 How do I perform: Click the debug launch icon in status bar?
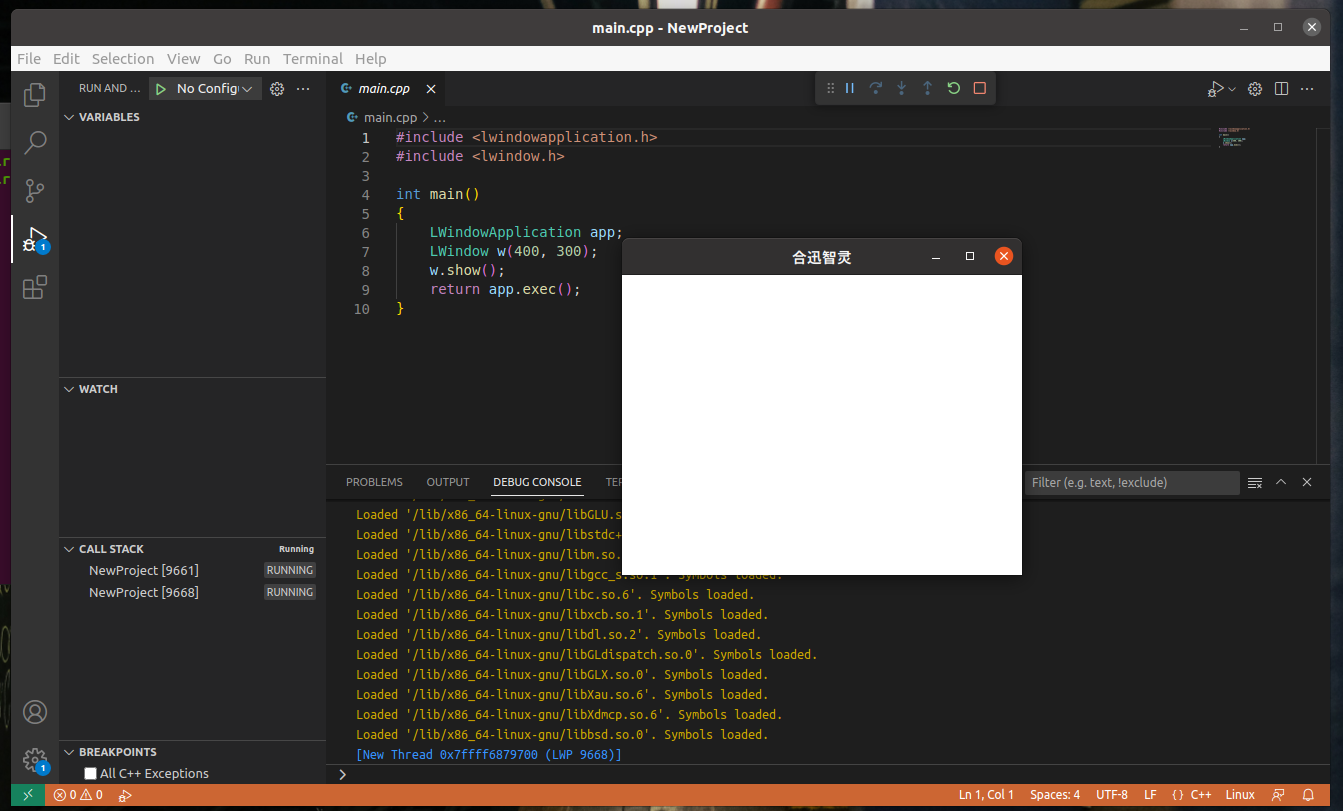pyautogui.click(x=126, y=795)
